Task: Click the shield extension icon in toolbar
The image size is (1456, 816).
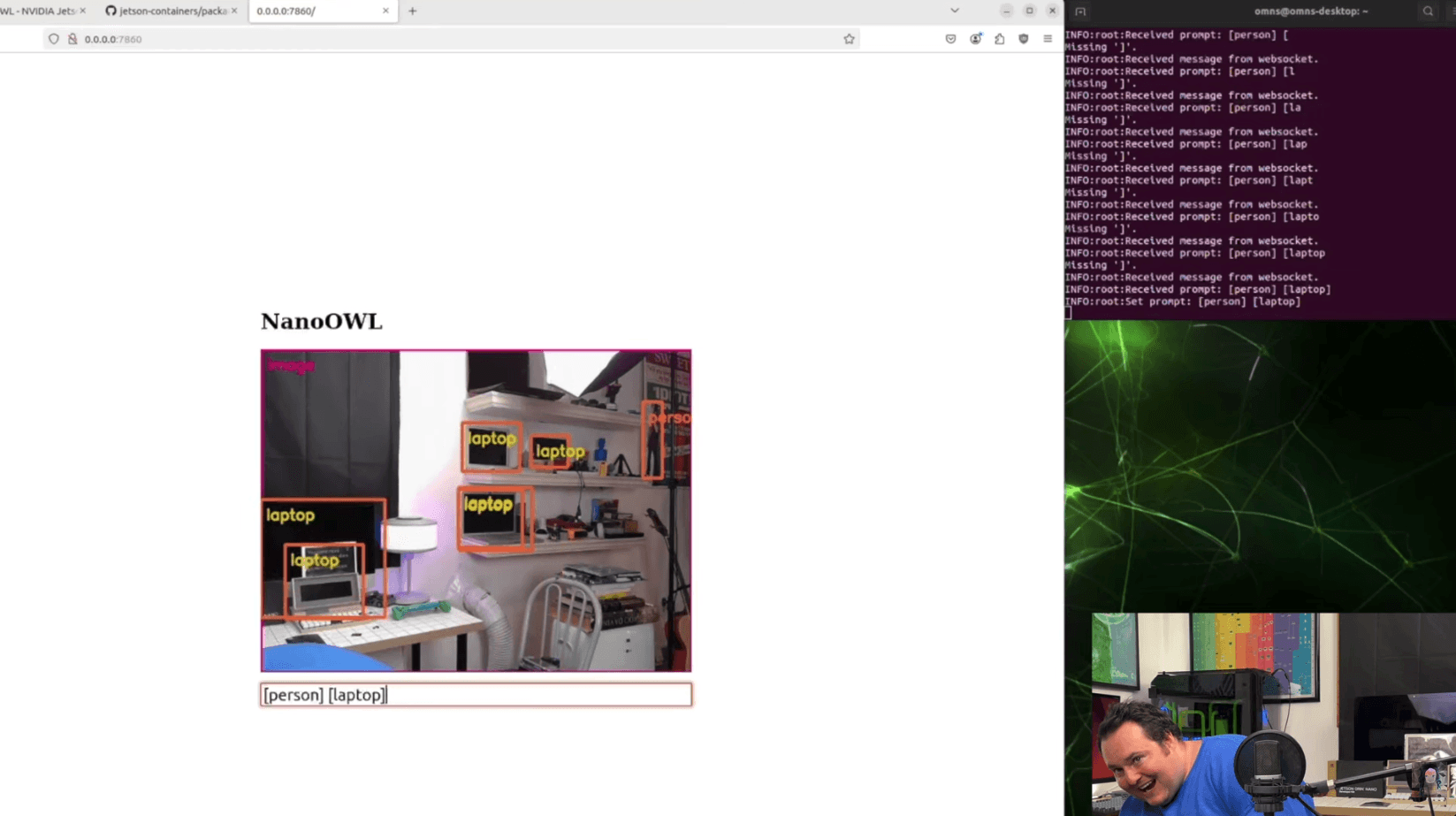Action: point(1023,39)
